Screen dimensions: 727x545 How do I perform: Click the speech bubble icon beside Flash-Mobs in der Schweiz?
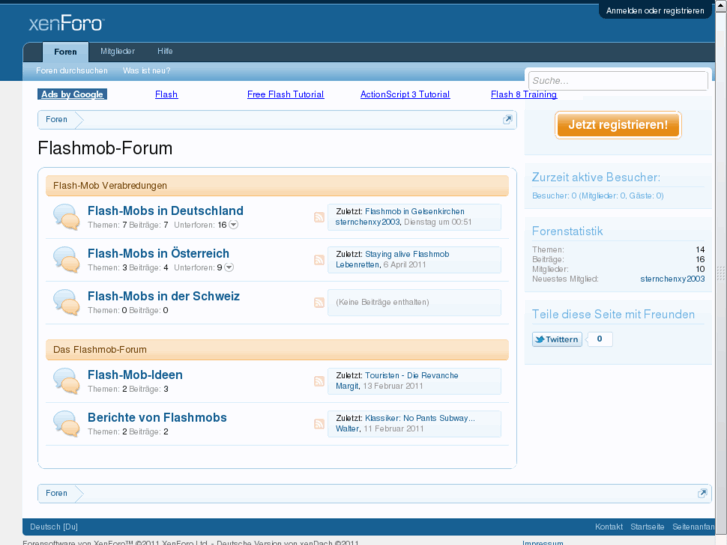click(66, 302)
